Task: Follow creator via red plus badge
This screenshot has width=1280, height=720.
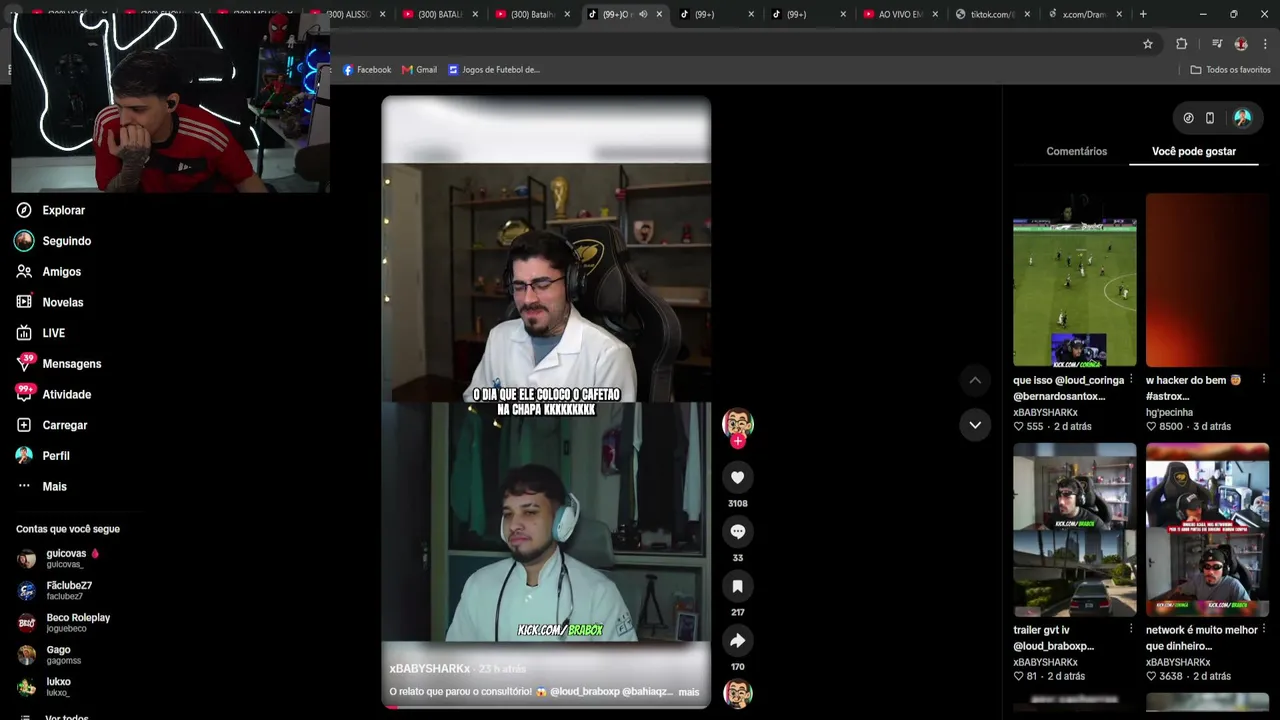Action: [738, 441]
